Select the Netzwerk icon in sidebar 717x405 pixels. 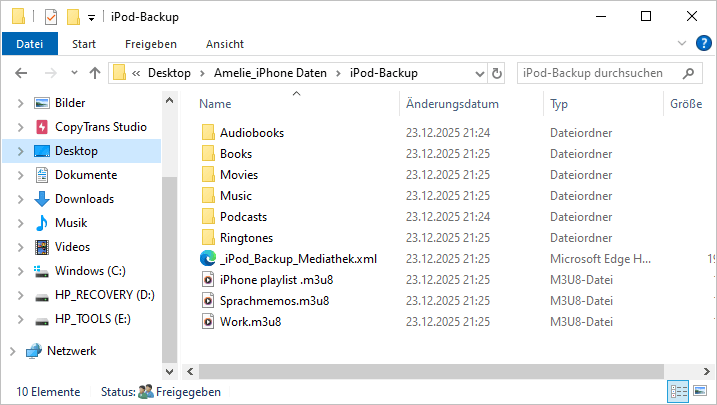[34, 351]
